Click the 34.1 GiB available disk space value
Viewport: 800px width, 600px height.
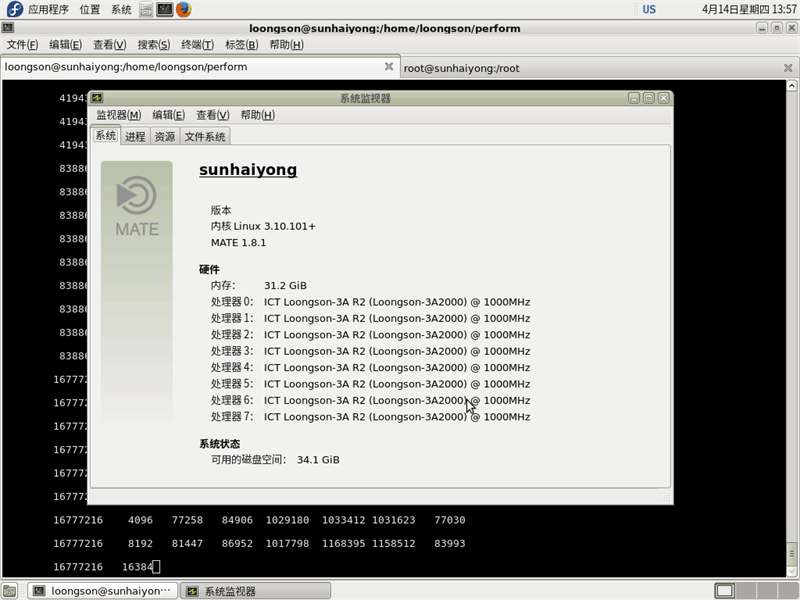coord(318,460)
